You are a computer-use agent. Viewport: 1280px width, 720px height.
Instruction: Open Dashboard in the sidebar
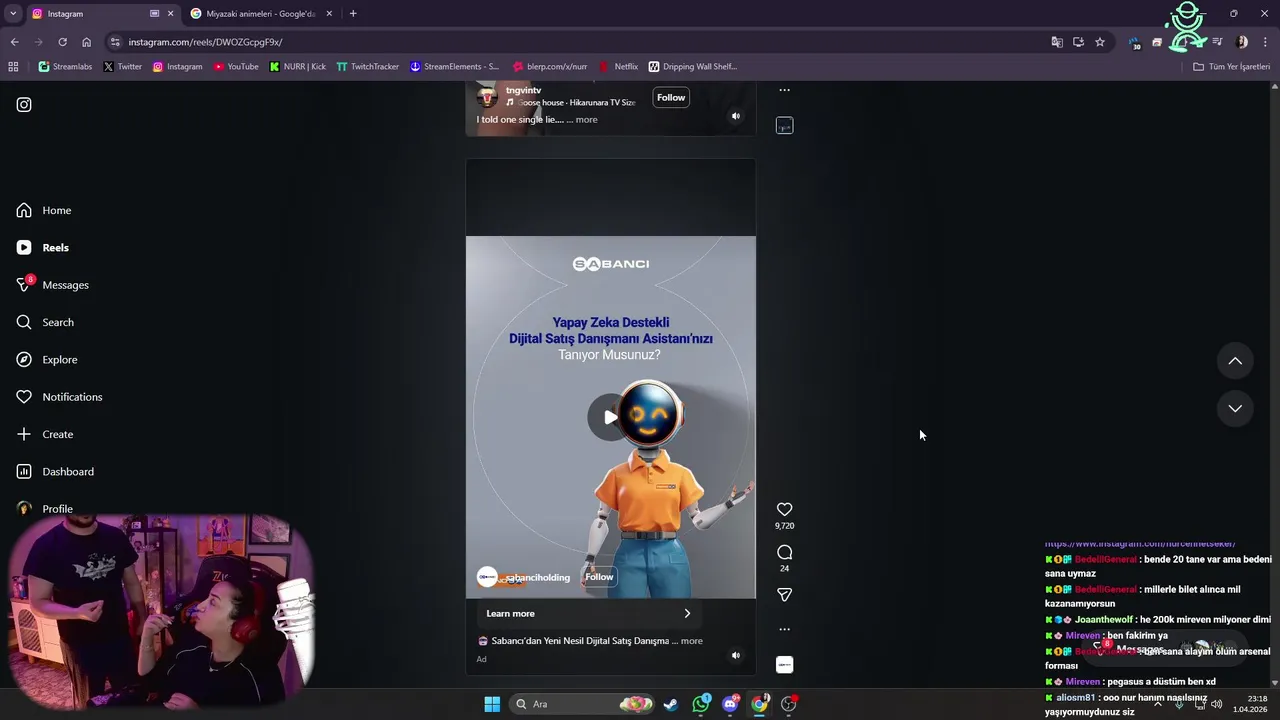(x=55, y=471)
